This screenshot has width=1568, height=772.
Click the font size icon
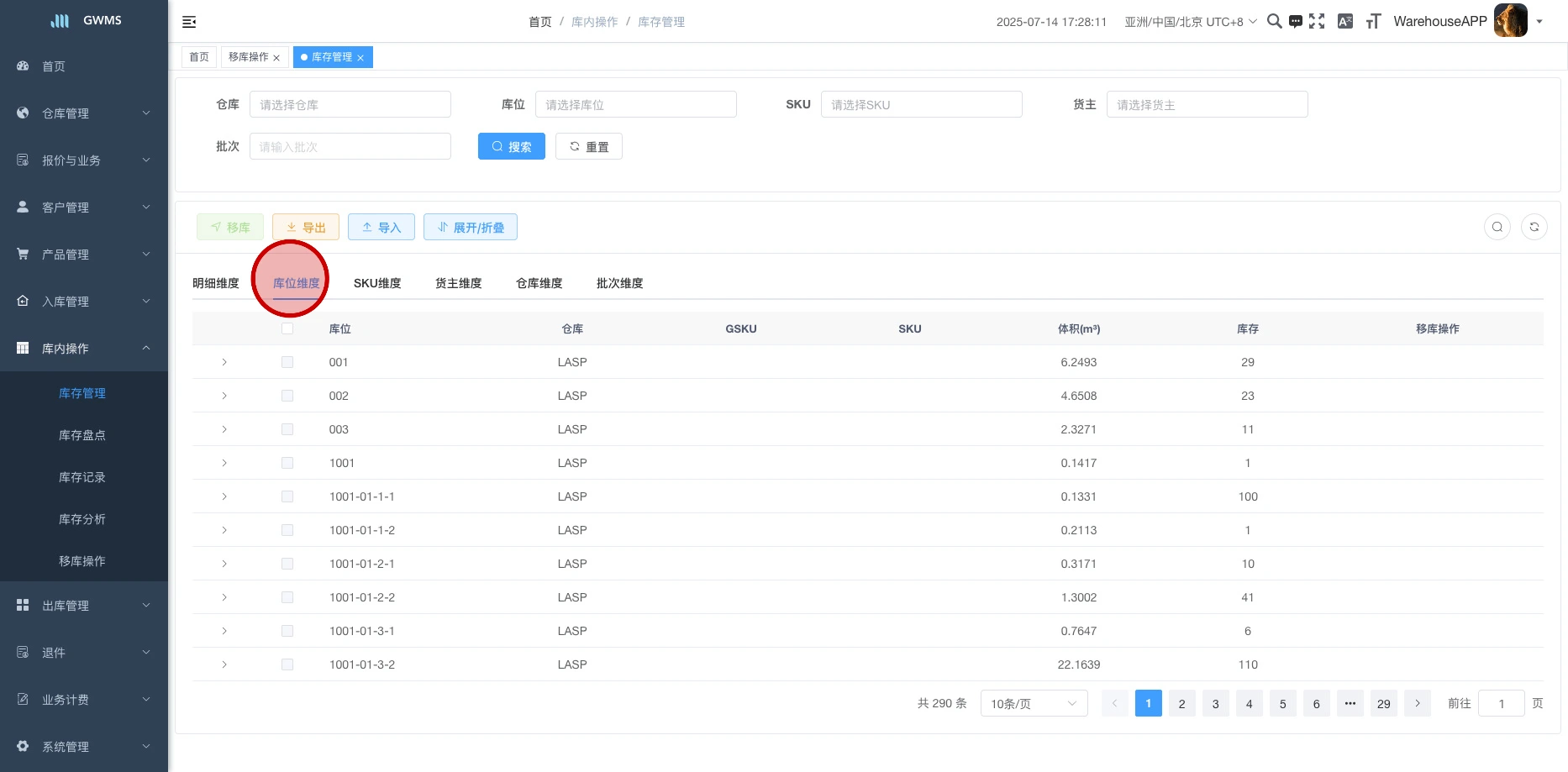(x=1373, y=22)
